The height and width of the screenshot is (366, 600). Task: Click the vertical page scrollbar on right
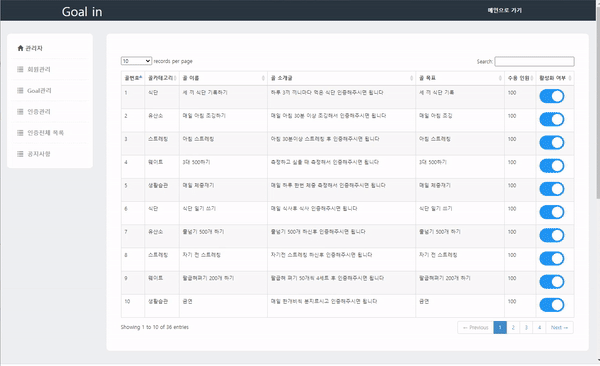pyautogui.click(x=598, y=103)
